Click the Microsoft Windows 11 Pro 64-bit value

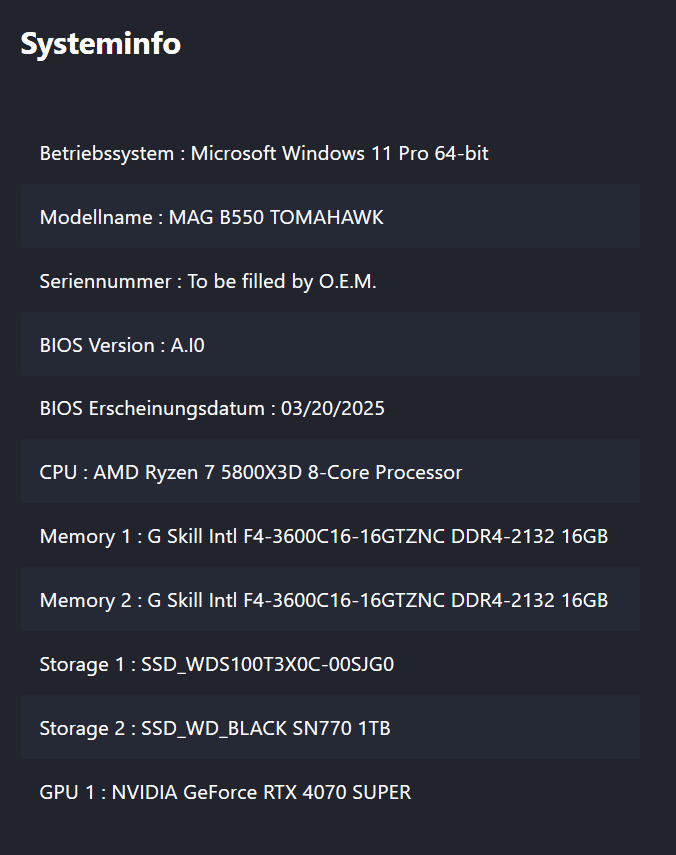coord(339,153)
